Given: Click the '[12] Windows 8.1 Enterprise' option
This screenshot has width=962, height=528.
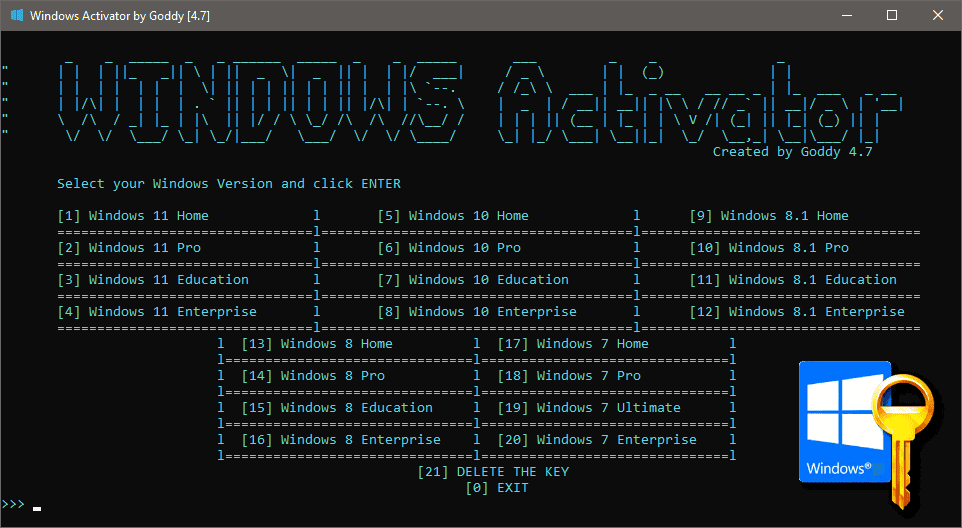Looking at the screenshot, I should (x=797, y=312).
